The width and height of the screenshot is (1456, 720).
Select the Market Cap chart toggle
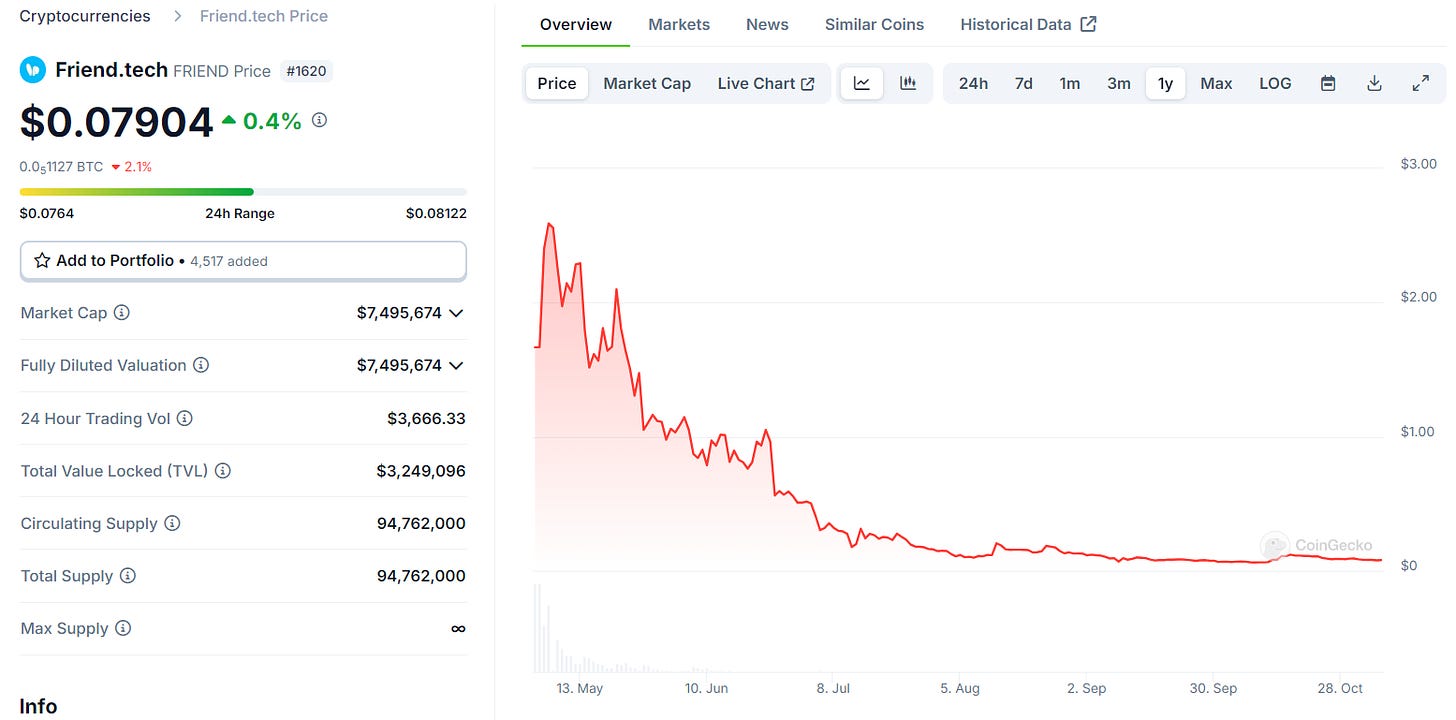(647, 84)
